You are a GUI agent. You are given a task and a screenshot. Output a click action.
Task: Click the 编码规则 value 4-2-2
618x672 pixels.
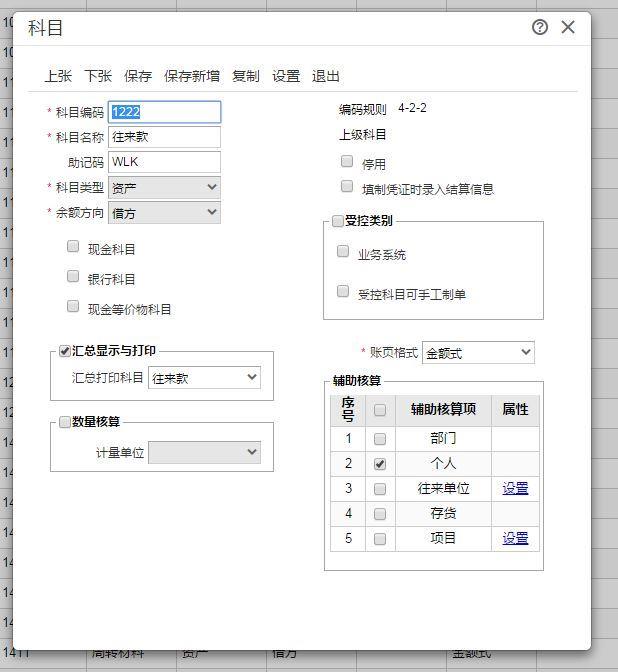(412, 108)
